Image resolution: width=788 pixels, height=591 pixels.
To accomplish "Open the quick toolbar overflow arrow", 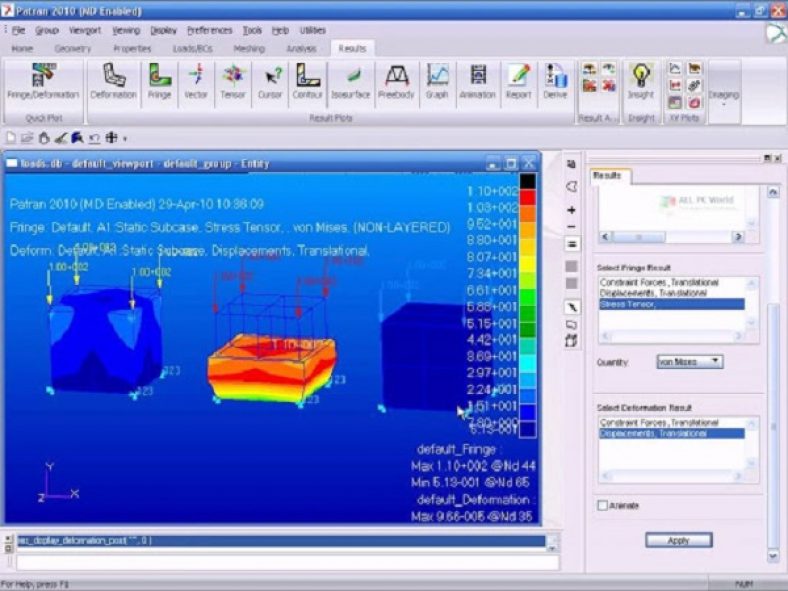I will [x=125, y=138].
